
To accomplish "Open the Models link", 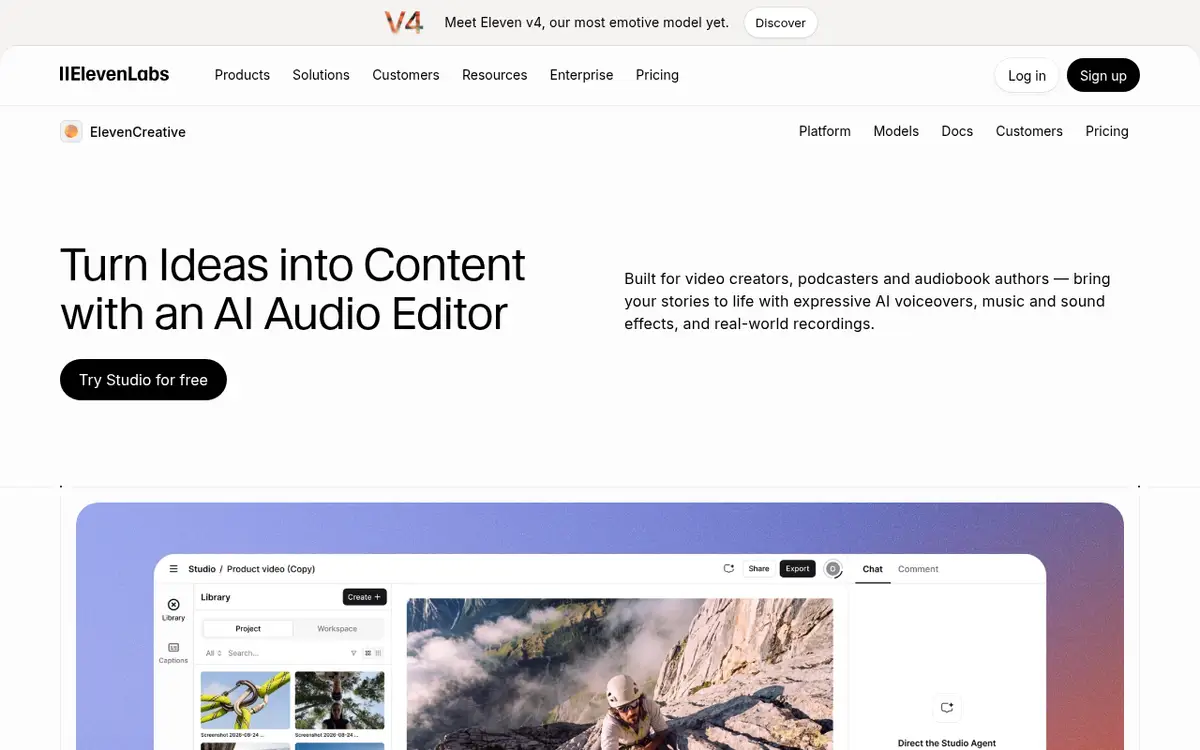I will (896, 131).
